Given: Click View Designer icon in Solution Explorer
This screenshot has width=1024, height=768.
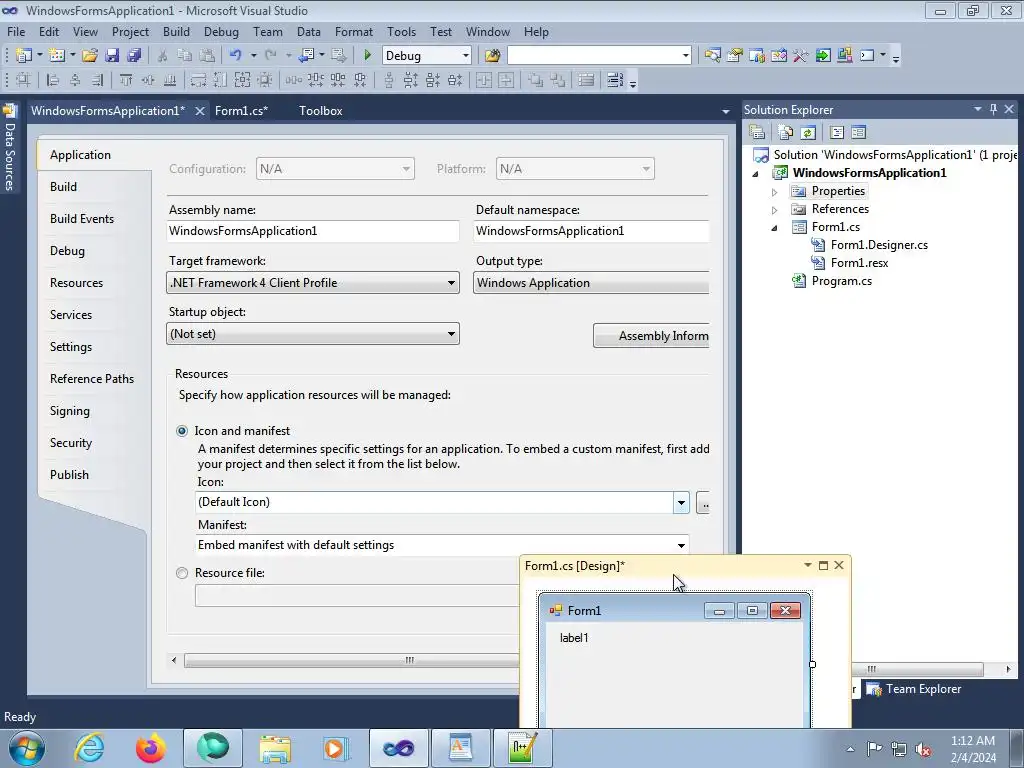Looking at the screenshot, I should coord(859,133).
